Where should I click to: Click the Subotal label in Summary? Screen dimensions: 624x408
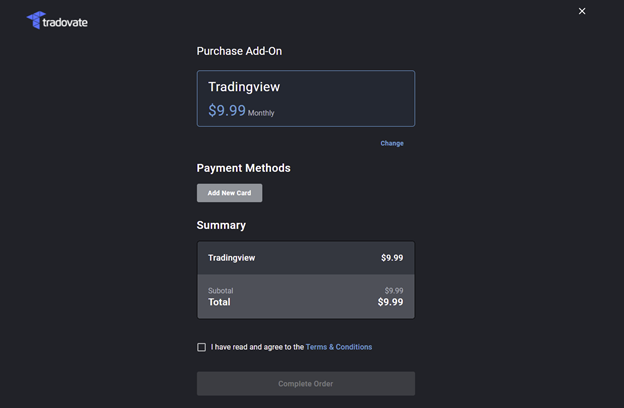pos(220,291)
